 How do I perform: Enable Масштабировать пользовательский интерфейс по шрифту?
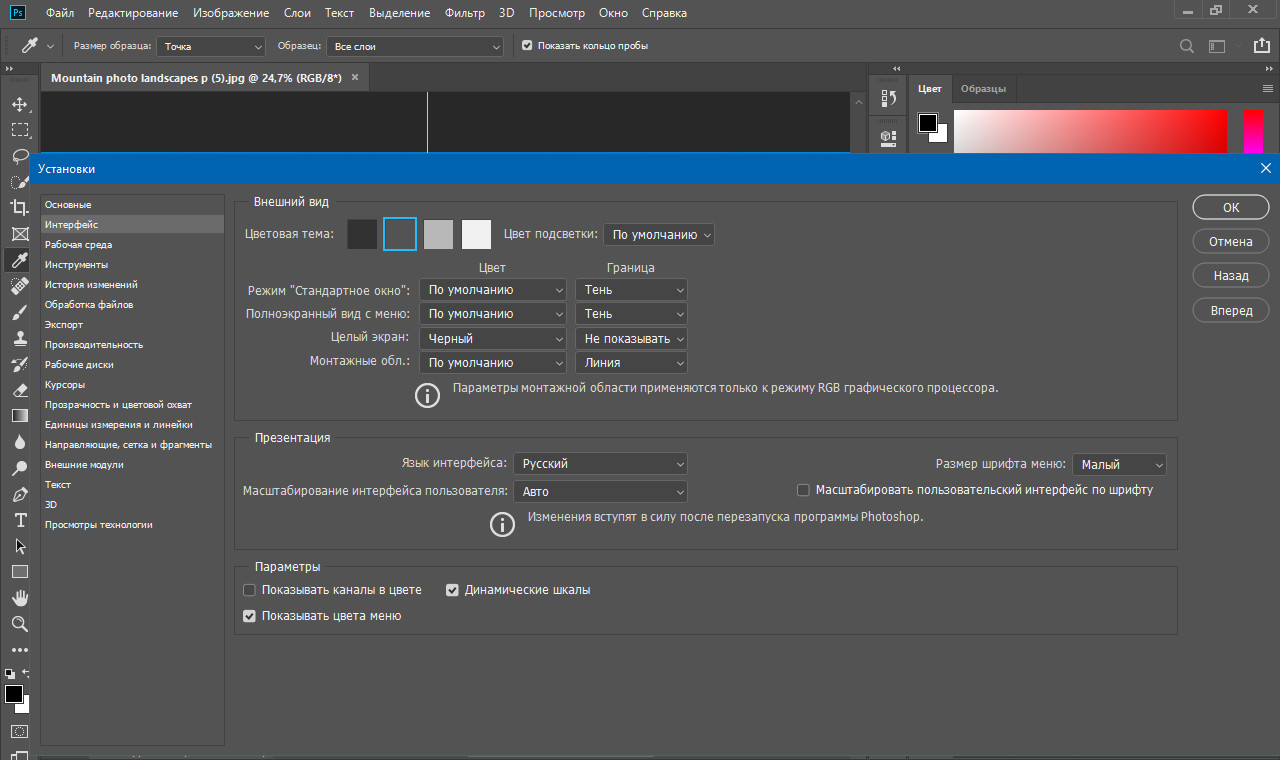pyautogui.click(x=803, y=490)
